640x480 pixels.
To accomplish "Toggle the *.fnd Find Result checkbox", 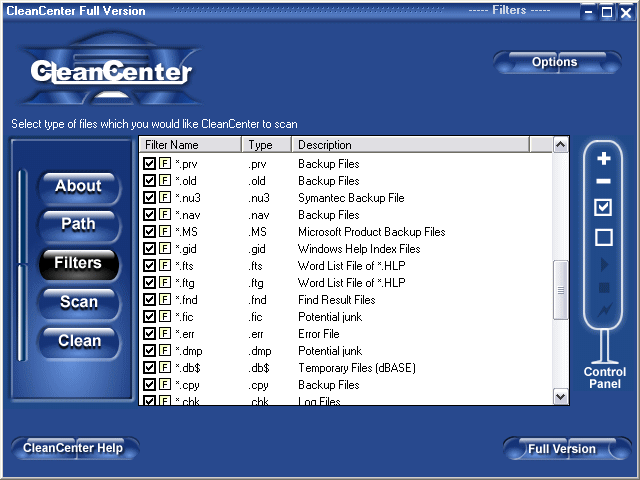I will (x=149, y=300).
